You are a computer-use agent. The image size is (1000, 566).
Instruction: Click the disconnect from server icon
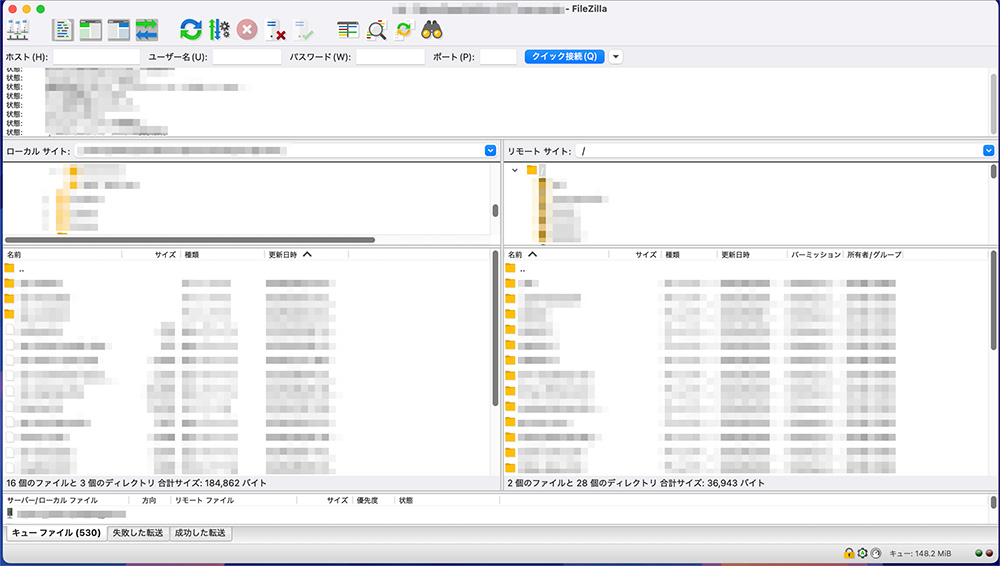276,30
